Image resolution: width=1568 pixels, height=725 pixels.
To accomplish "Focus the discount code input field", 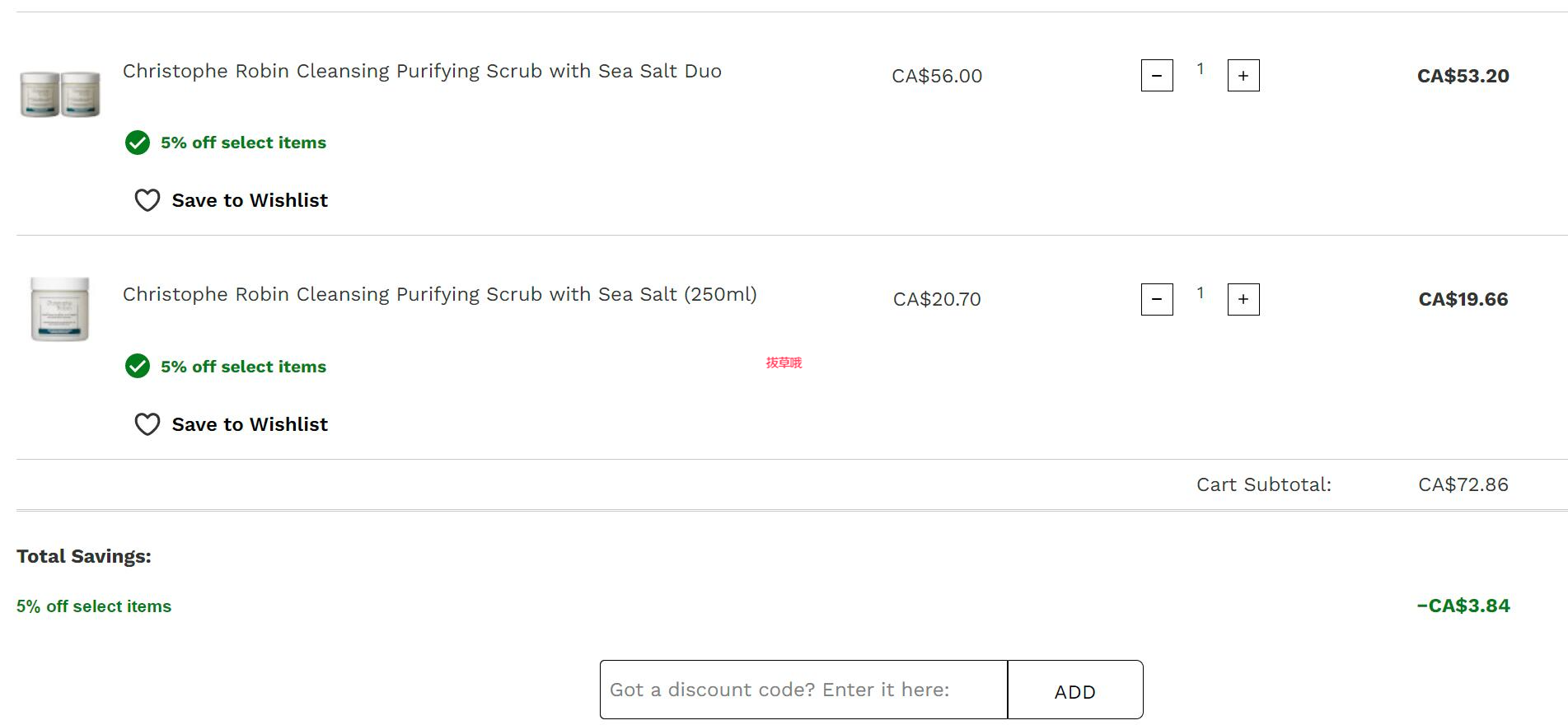I will [x=803, y=690].
